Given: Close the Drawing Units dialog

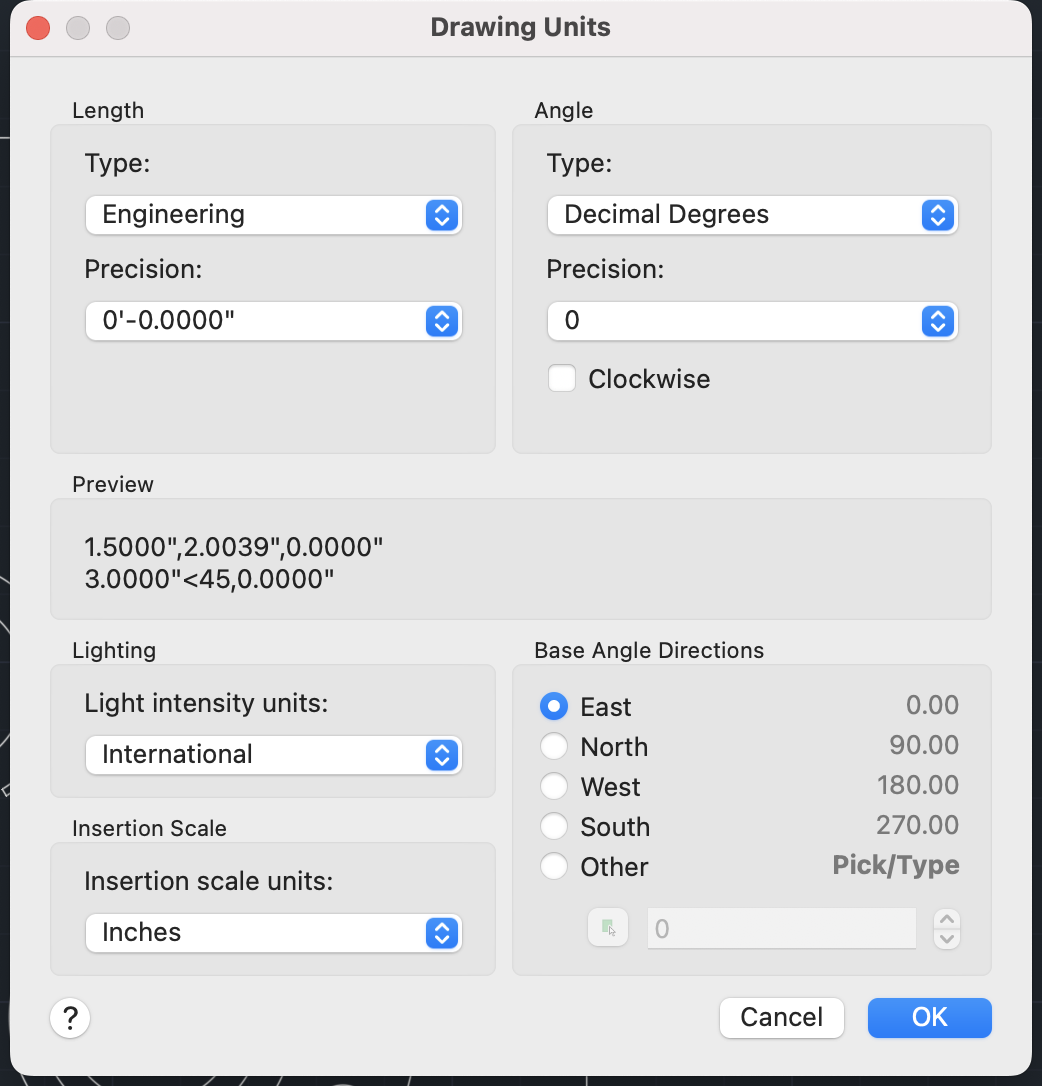Looking at the screenshot, I should 38,27.
